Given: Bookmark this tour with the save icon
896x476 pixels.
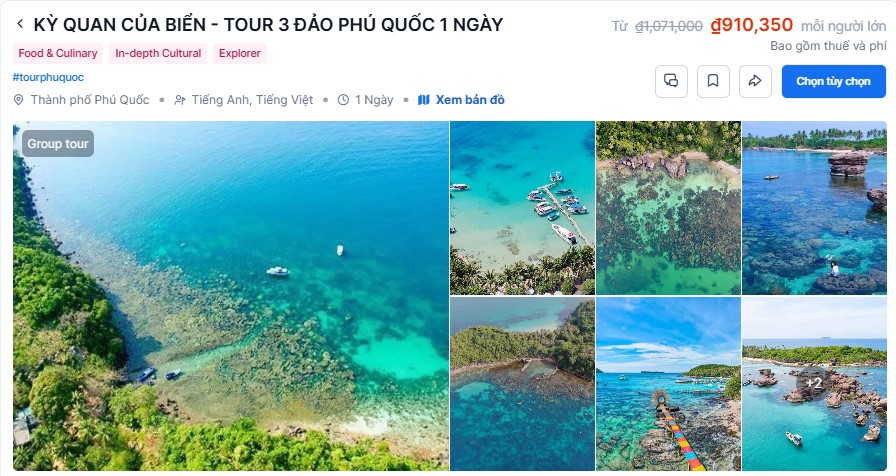Looking at the screenshot, I should tap(713, 81).
